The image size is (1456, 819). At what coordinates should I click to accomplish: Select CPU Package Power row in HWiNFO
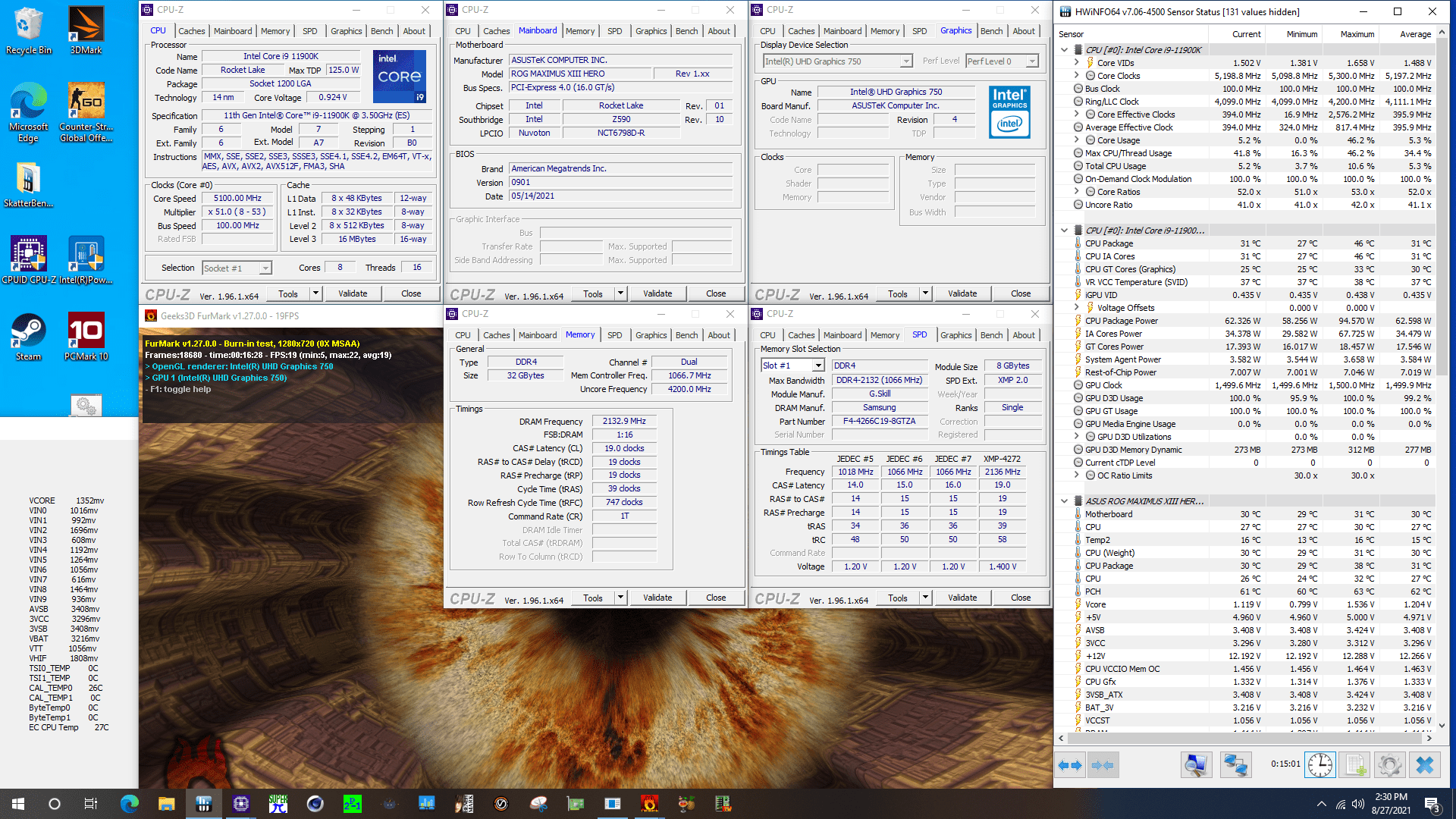(1247, 321)
